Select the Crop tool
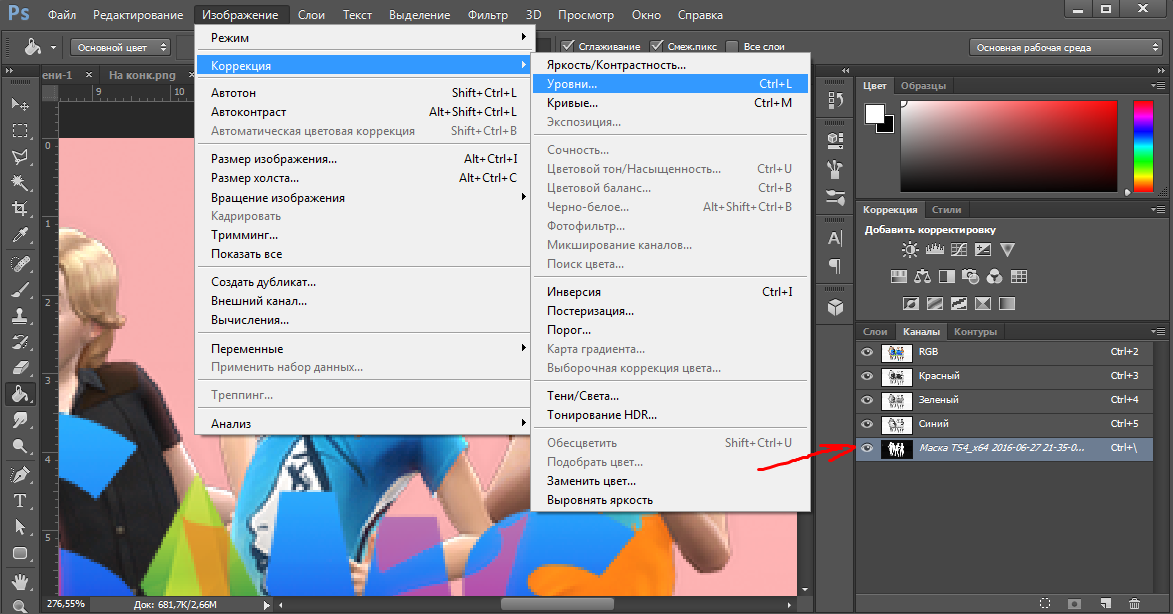This screenshot has width=1173, height=614. [x=20, y=209]
